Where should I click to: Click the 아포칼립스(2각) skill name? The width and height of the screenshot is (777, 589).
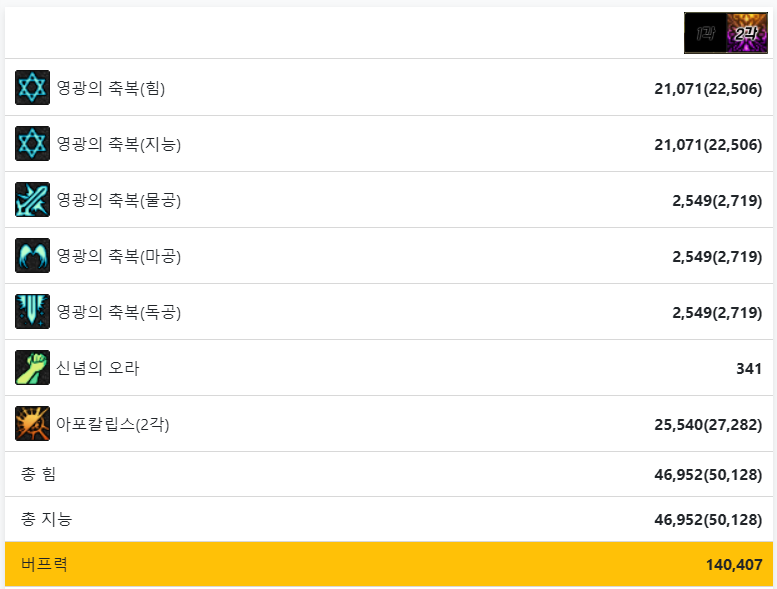coord(113,424)
